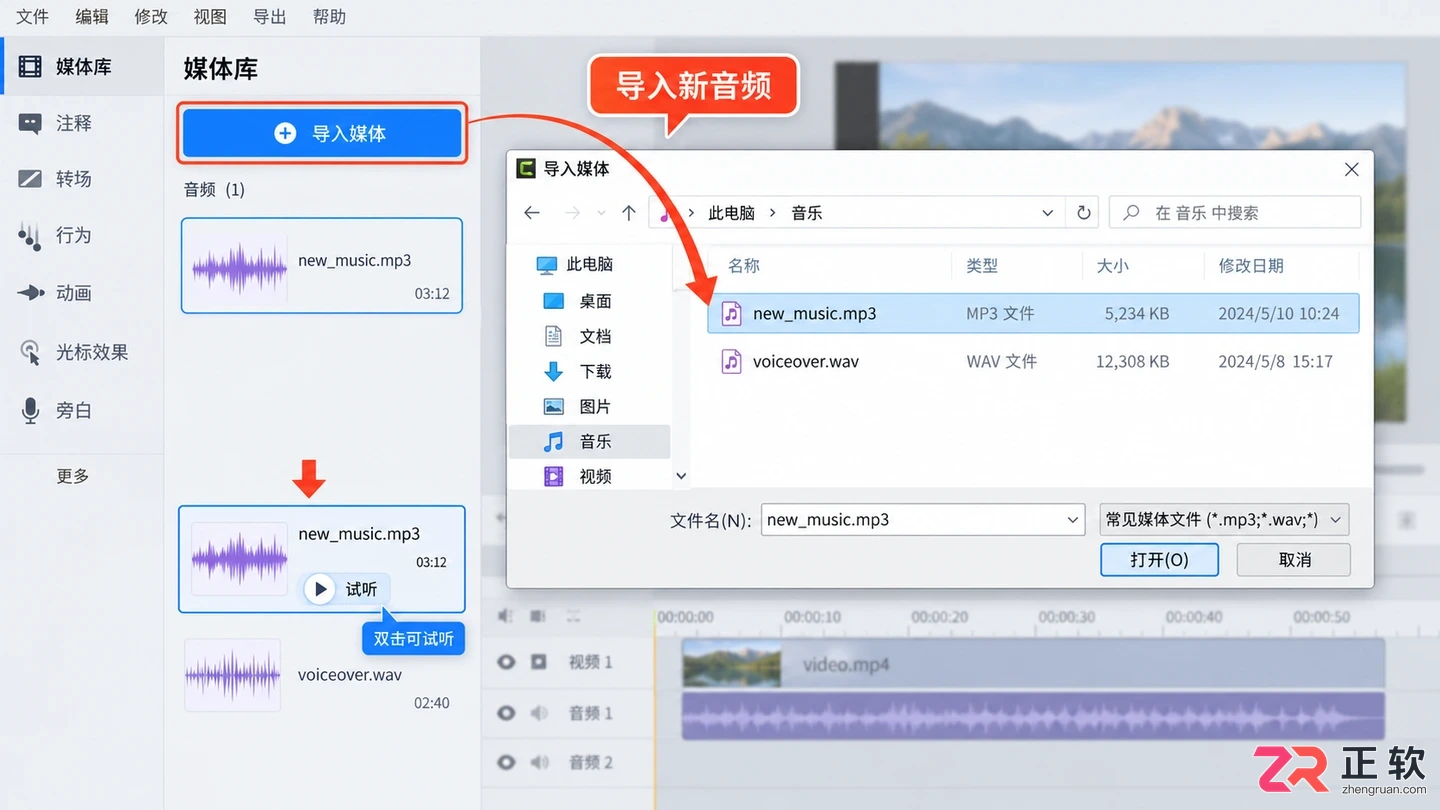The width and height of the screenshot is (1440, 810).
Task: Toggle visibility eye of 音频 1 track
Action: pos(506,713)
